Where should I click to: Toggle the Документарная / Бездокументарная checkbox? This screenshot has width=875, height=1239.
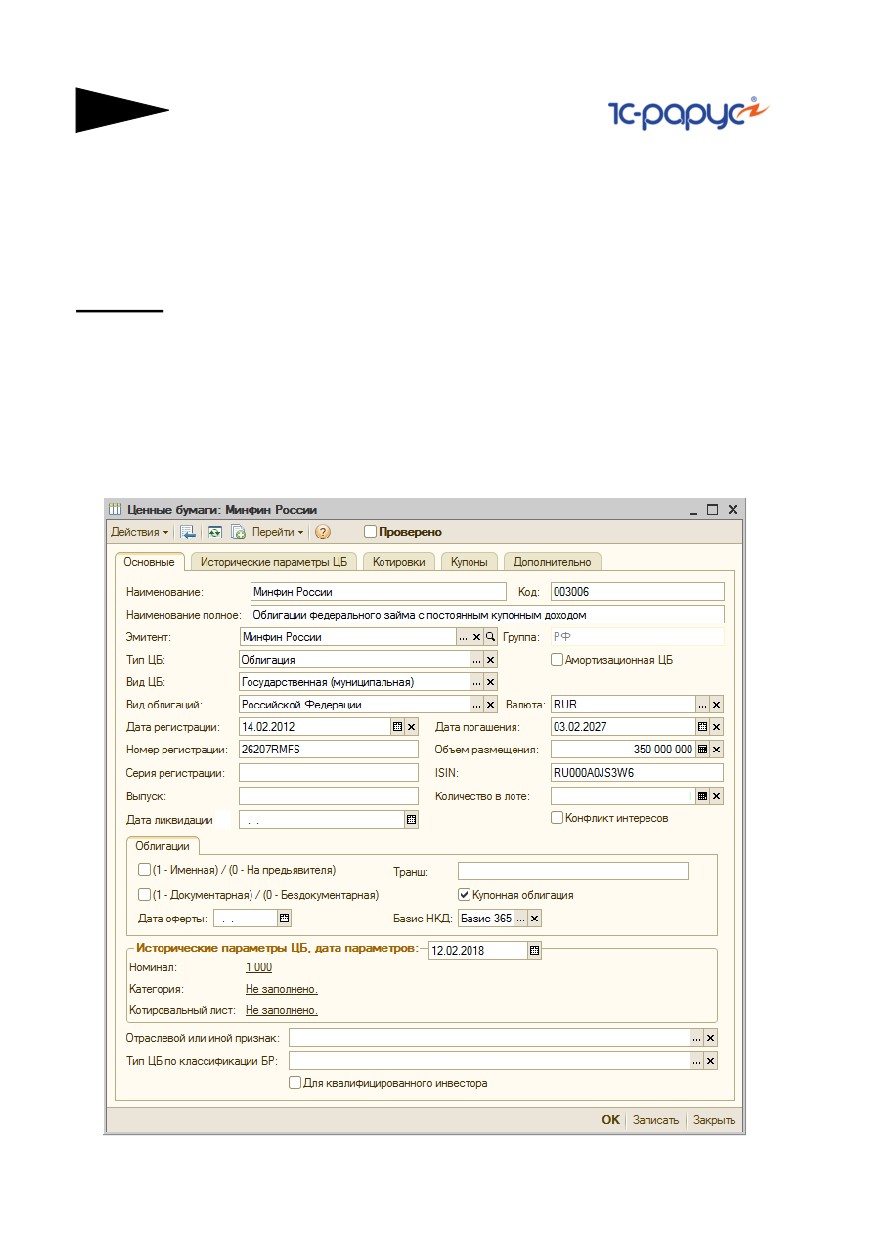(x=144, y=895)
